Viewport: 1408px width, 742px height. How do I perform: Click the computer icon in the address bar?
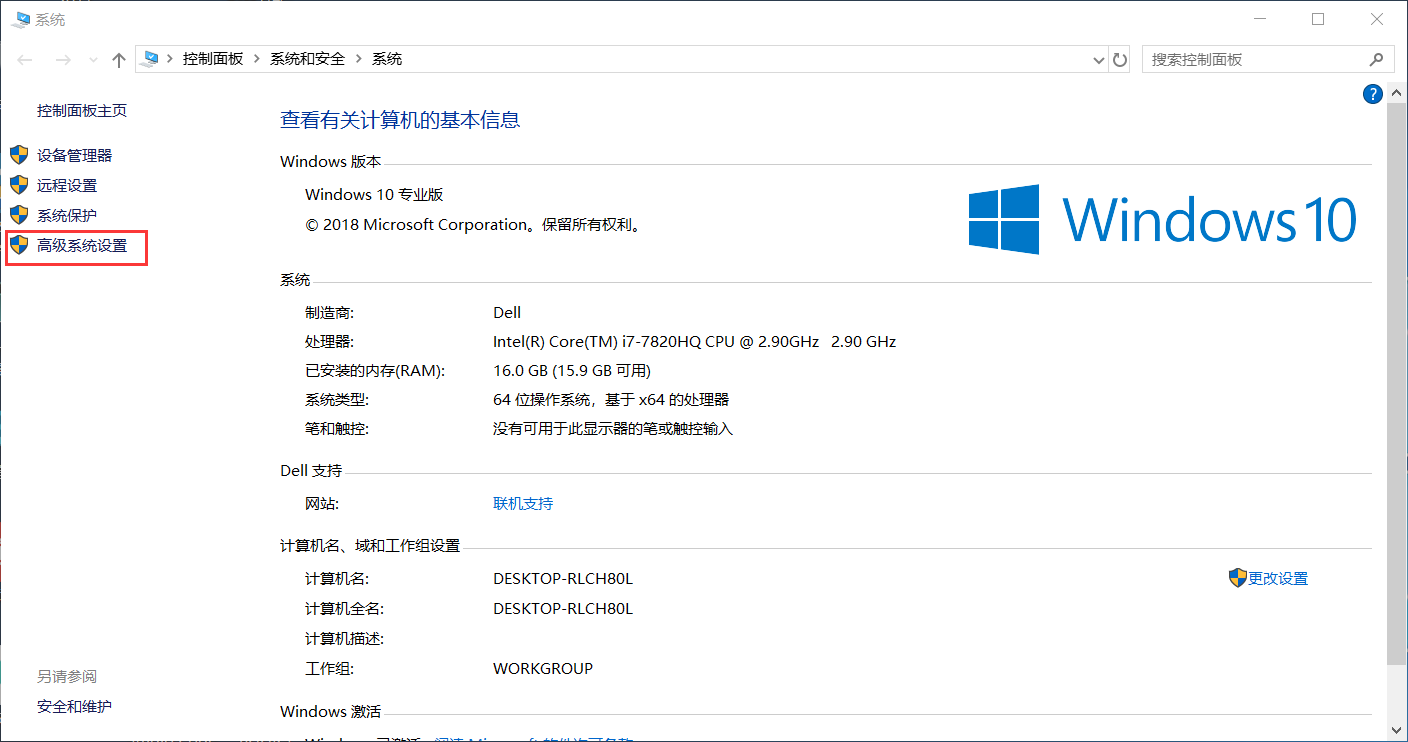point(150,59)
